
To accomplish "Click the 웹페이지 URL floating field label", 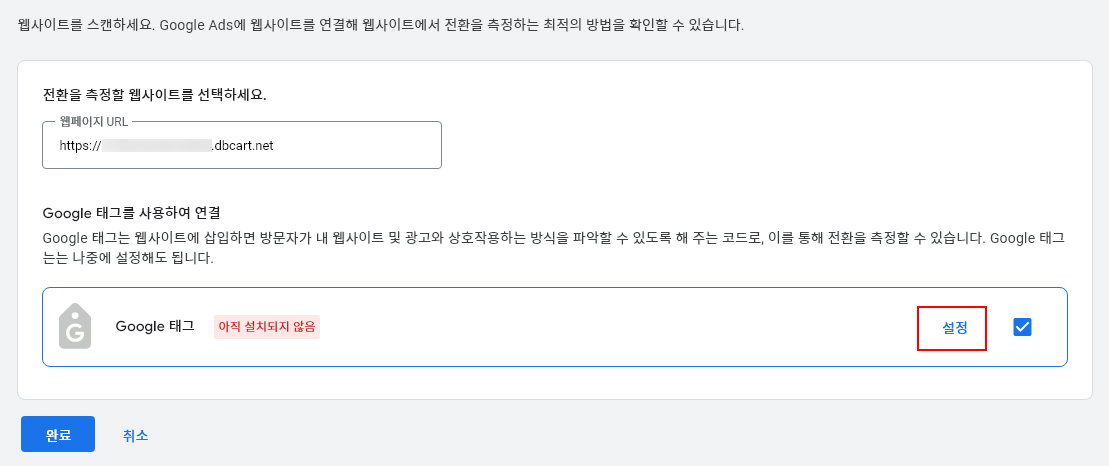I will [93, 122].
